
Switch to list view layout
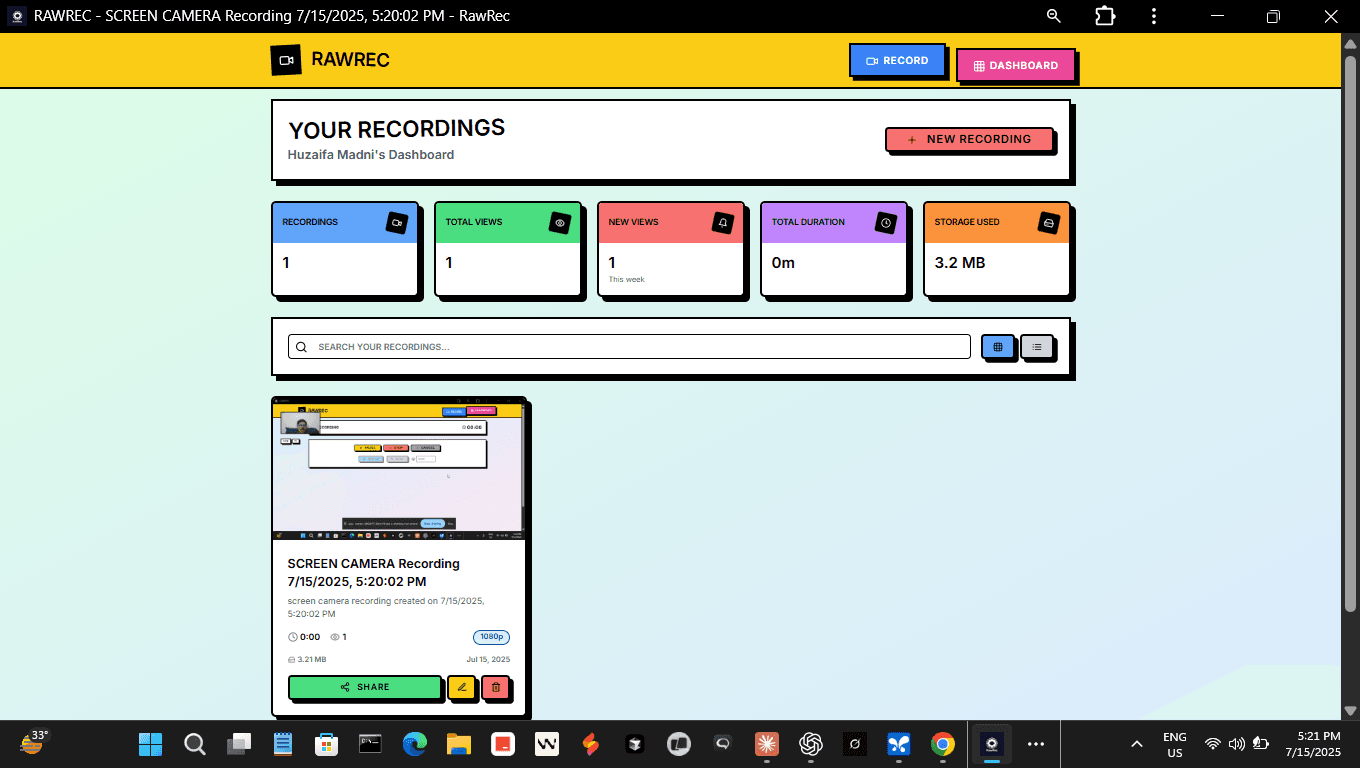(1037, 347)
